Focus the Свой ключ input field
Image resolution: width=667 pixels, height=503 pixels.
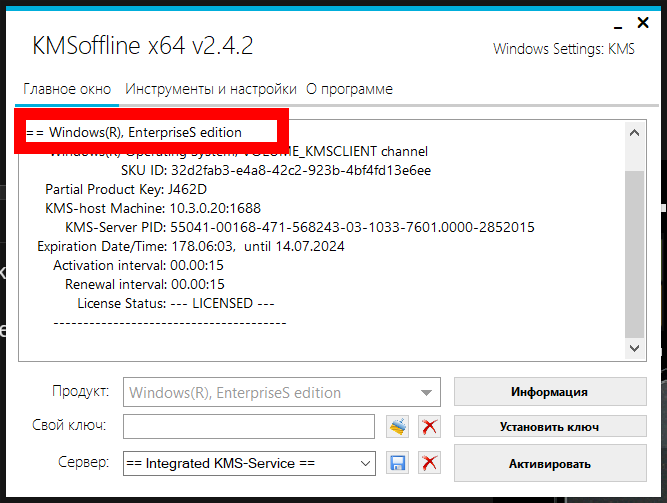(x=249, y=426)
